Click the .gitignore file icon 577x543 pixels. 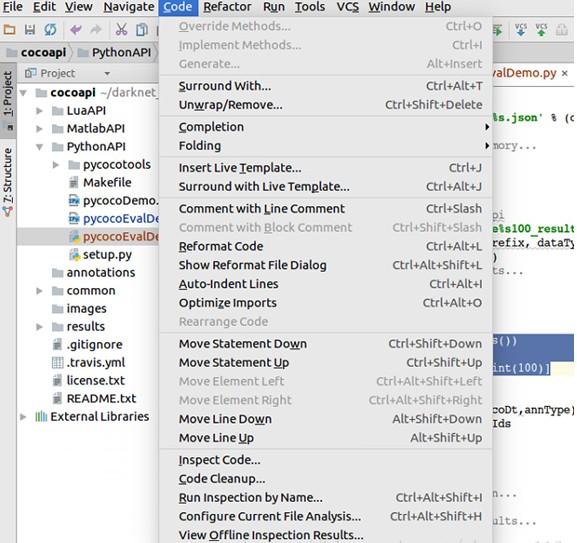57,345
